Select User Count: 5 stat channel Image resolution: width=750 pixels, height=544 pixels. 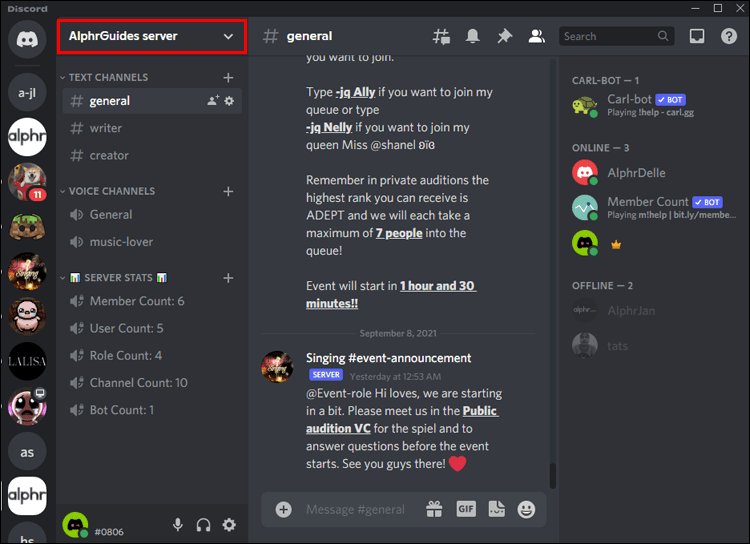point(152,329)
